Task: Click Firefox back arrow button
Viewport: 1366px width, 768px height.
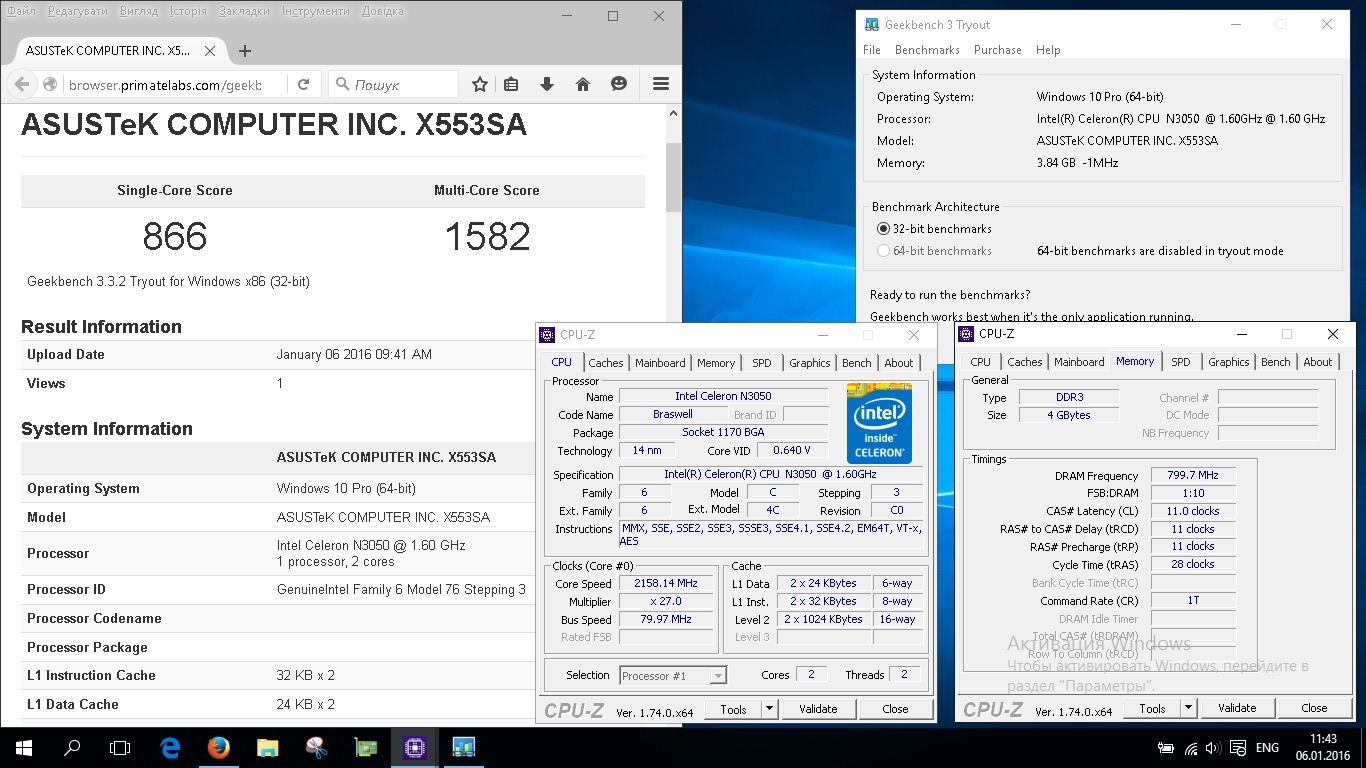Action: point(20,85)
